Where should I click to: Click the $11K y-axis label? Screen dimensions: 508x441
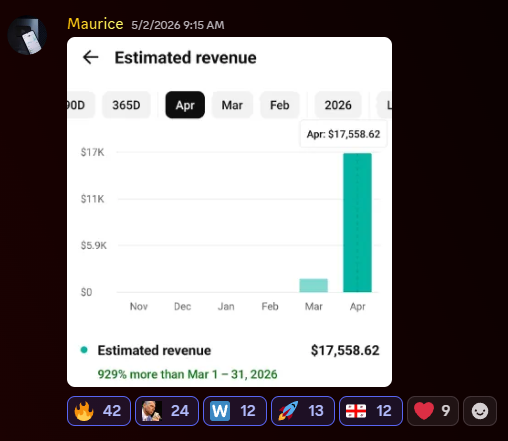(92, 199)
